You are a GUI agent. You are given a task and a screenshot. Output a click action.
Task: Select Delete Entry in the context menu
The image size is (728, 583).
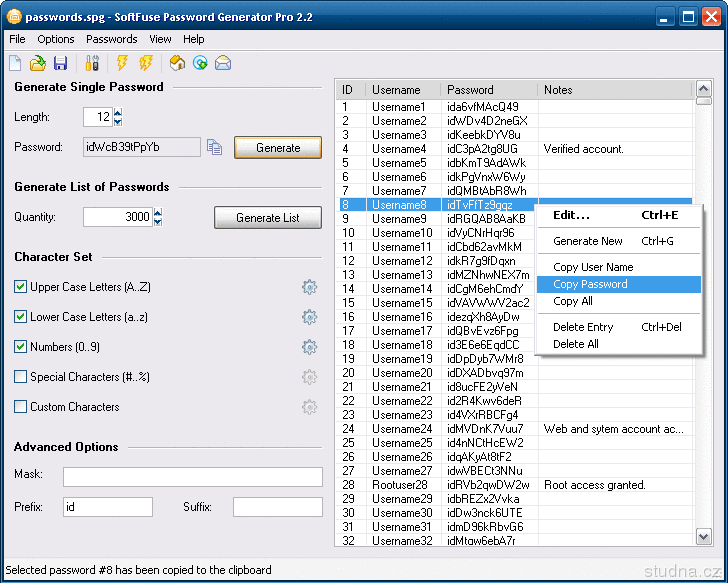583,327
